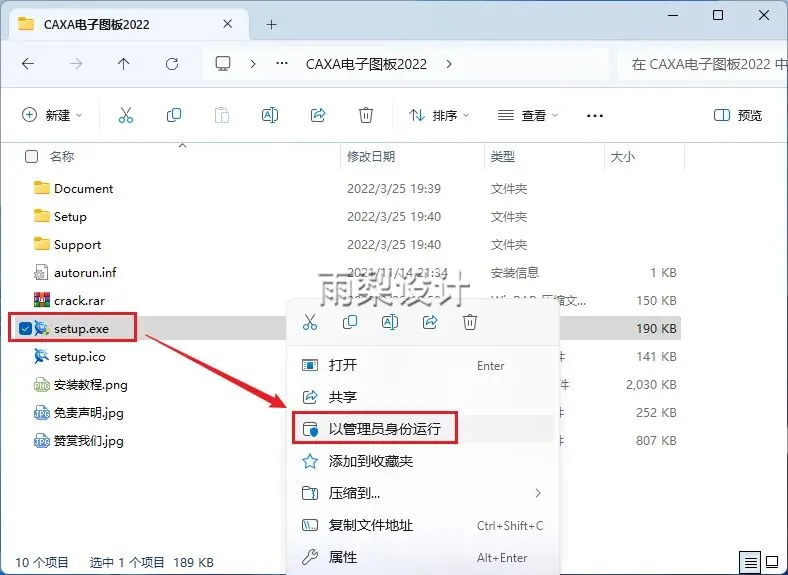Click the crack.rar archive icon
The image size is (788, 575).
point(42,300)
